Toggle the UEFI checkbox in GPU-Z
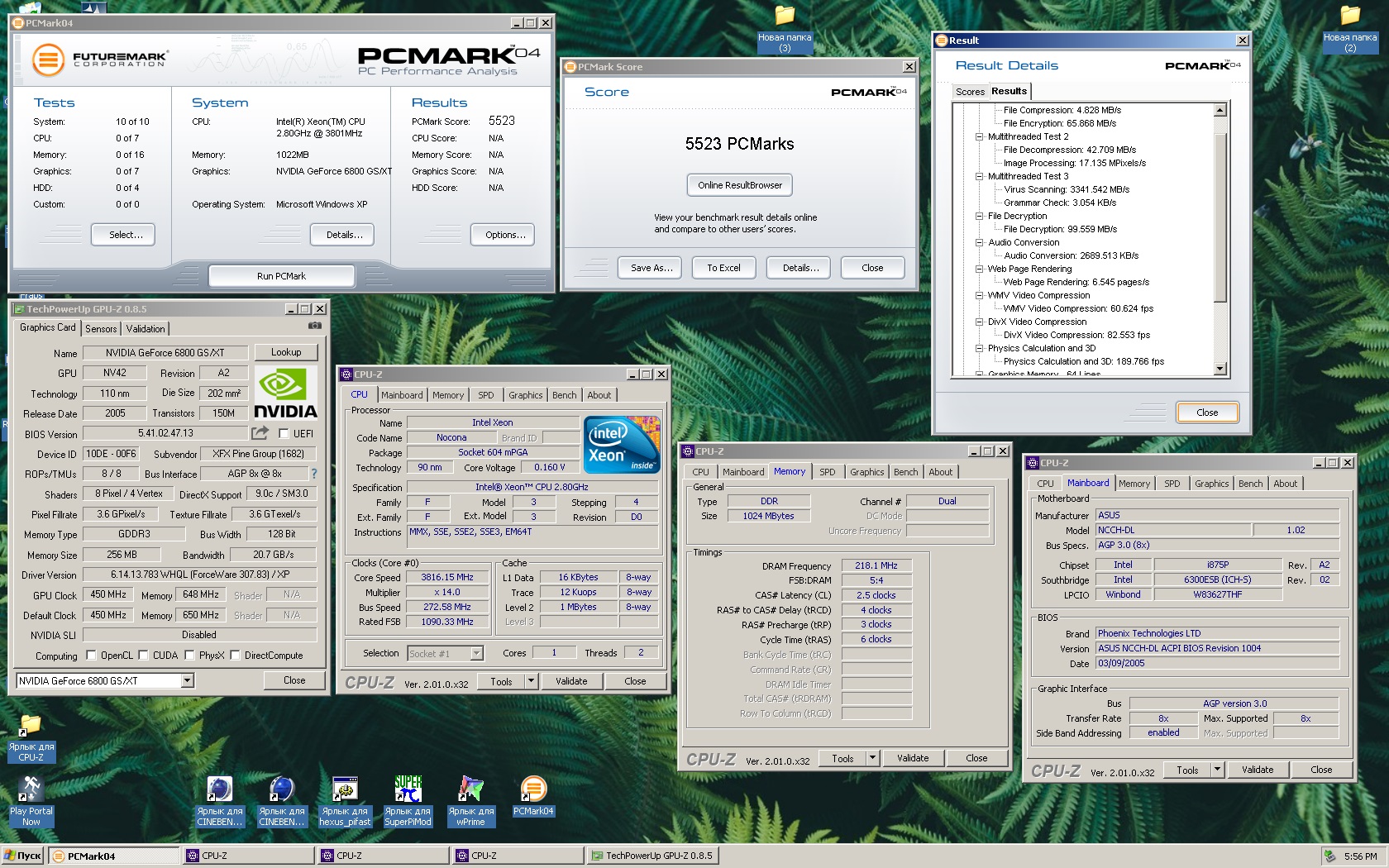 click(x=284, y=433)
